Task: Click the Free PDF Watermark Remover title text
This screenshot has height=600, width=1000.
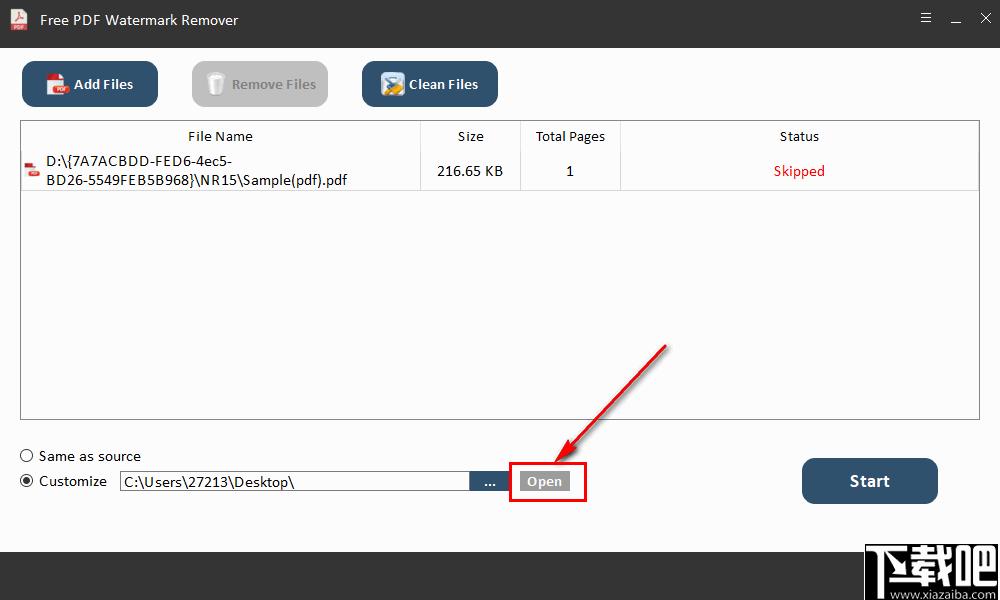Action: coord(139,20)
